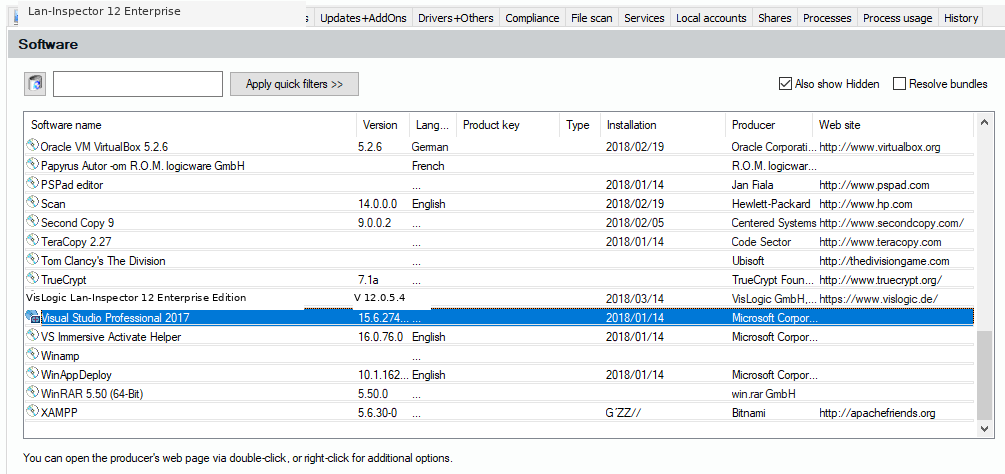Open the Compliance tab
This screenshot has width=1005, height=474.
532,18
